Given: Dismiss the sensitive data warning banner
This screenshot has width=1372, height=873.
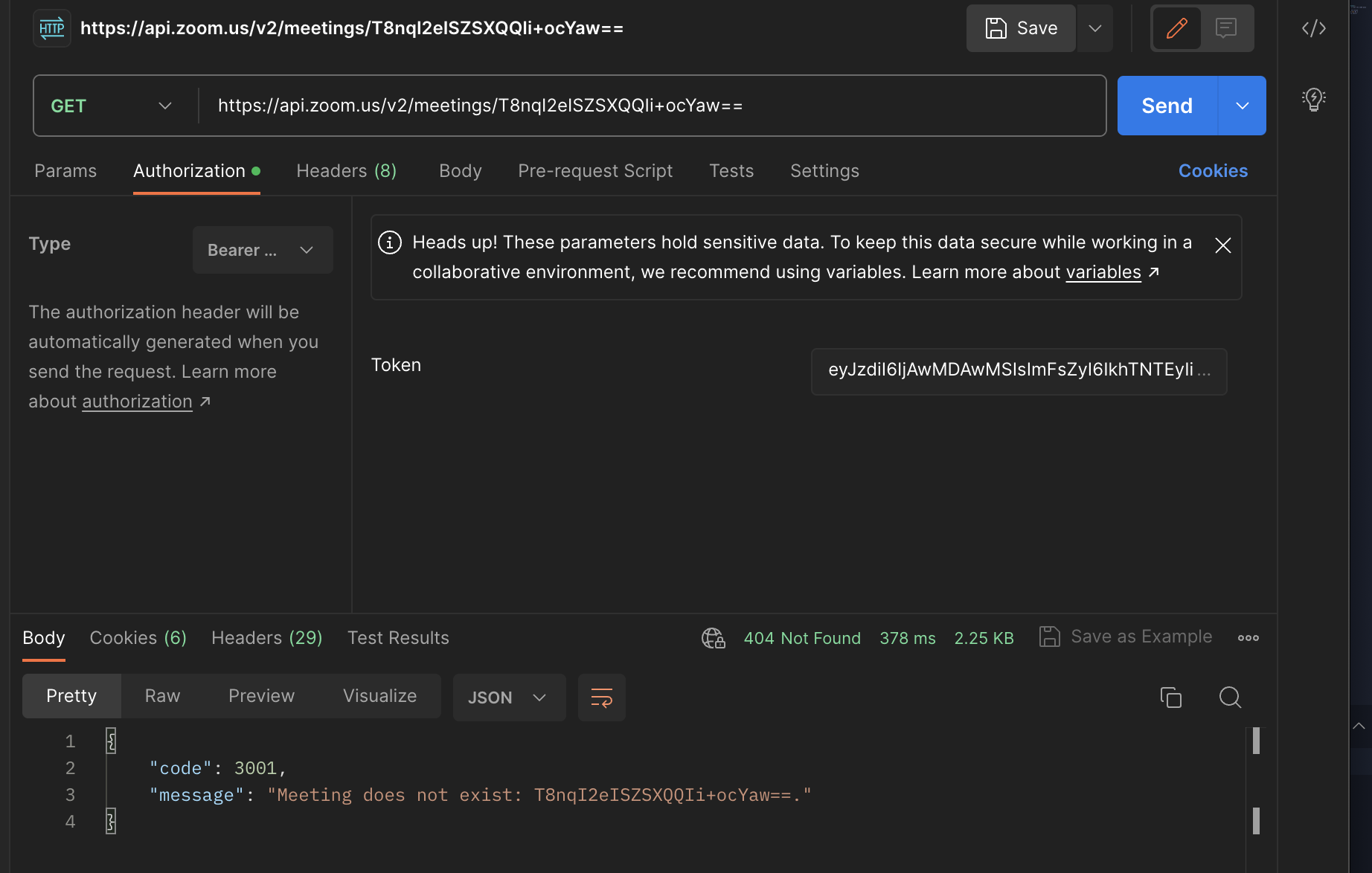Looking at the screenshot, I should 1222,245.
